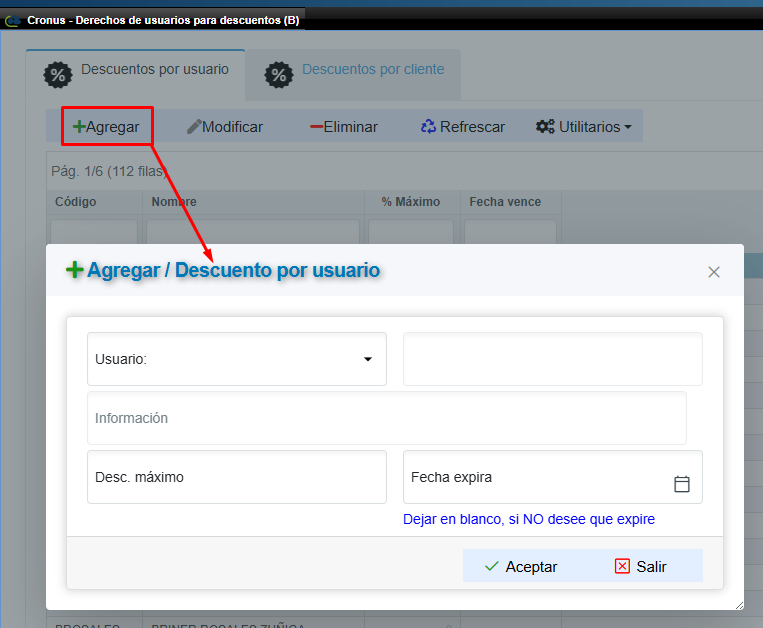Open the Utilitarios dropdown menu
763x628 pixels.
pyautogui.click(x=583, y=126)
